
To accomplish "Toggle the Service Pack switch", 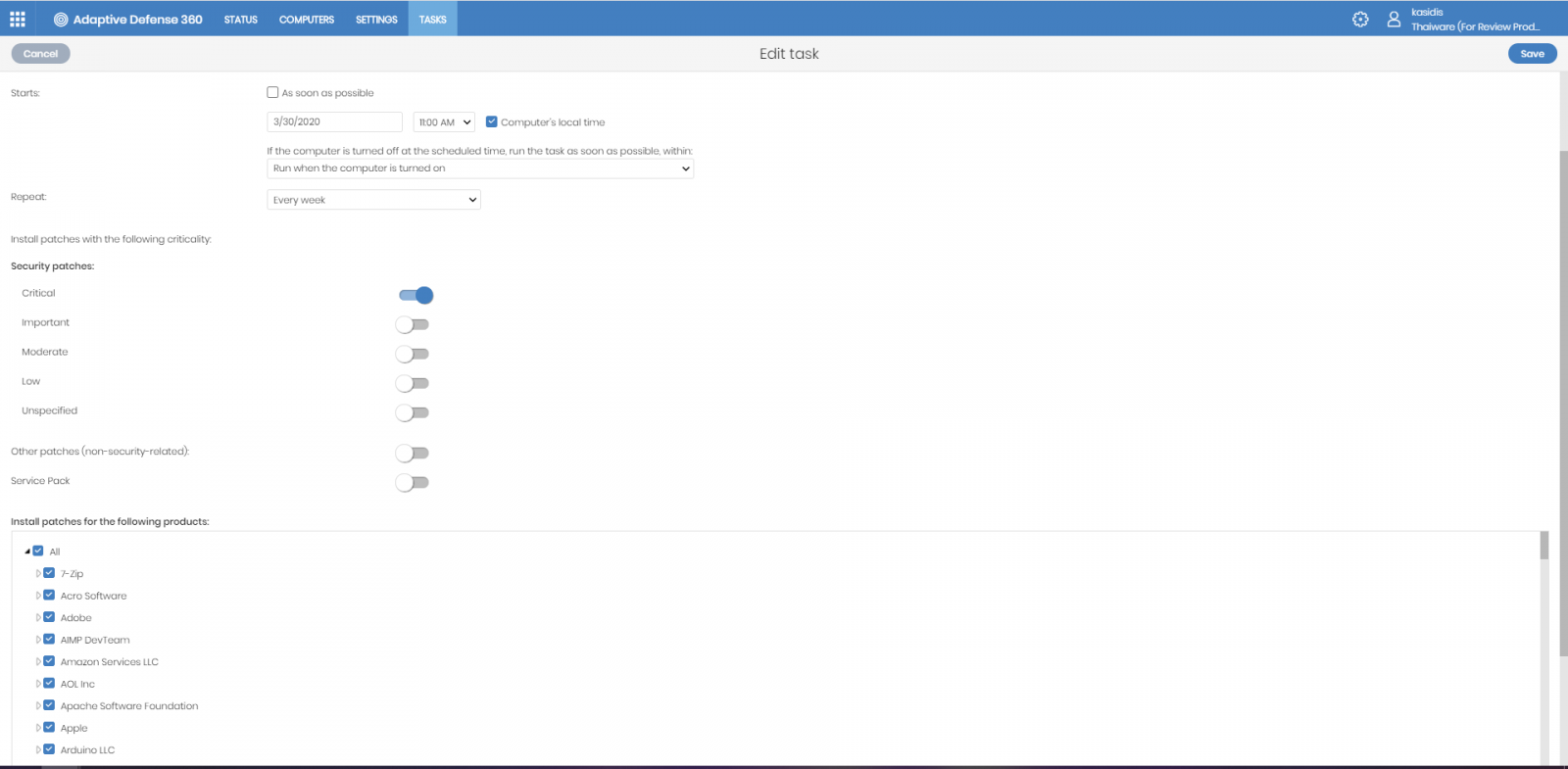I will click(x=413, y=482).
